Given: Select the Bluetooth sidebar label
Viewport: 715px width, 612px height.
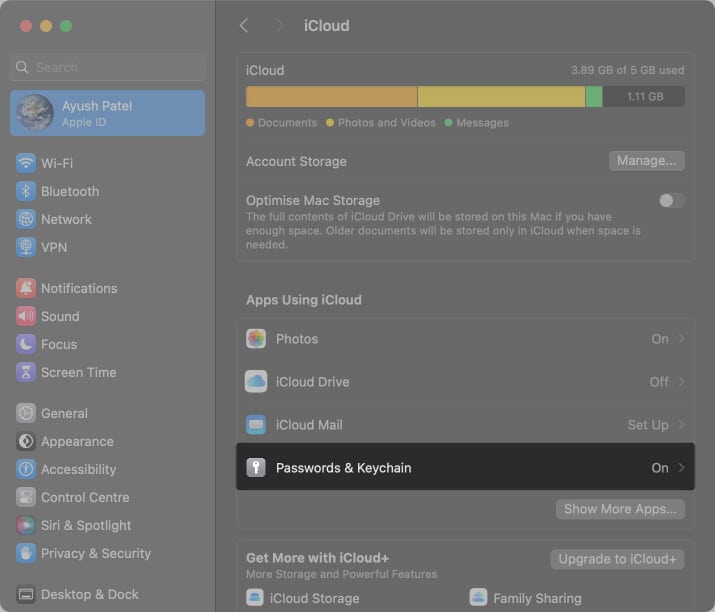Looking at the screenshot, I should coord(70,191).
